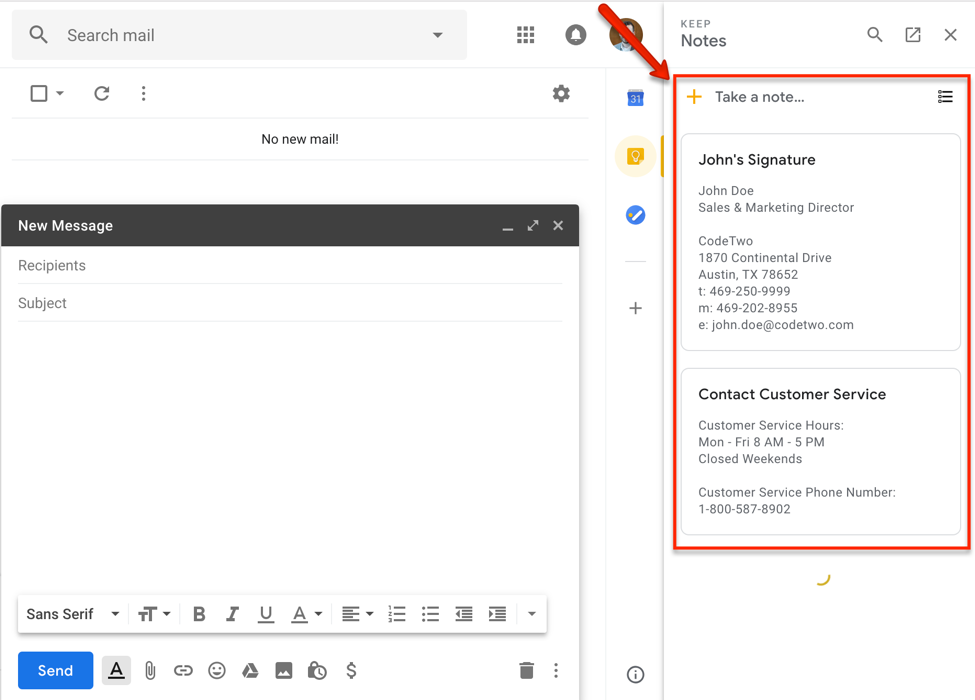Toggle italic text formatting
Viewport: 975px width, 700px height.
pos(232,614)
